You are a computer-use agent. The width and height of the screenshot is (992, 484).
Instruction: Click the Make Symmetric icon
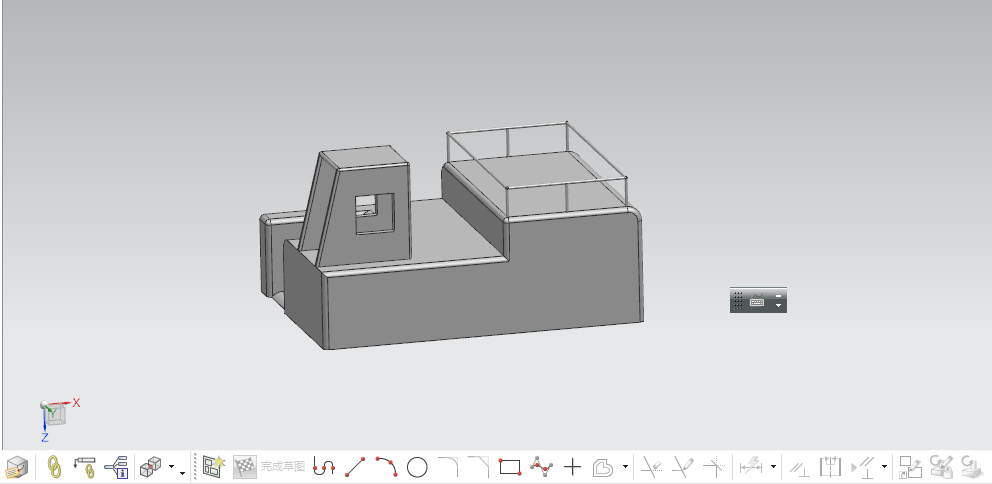tap(831, 468)
